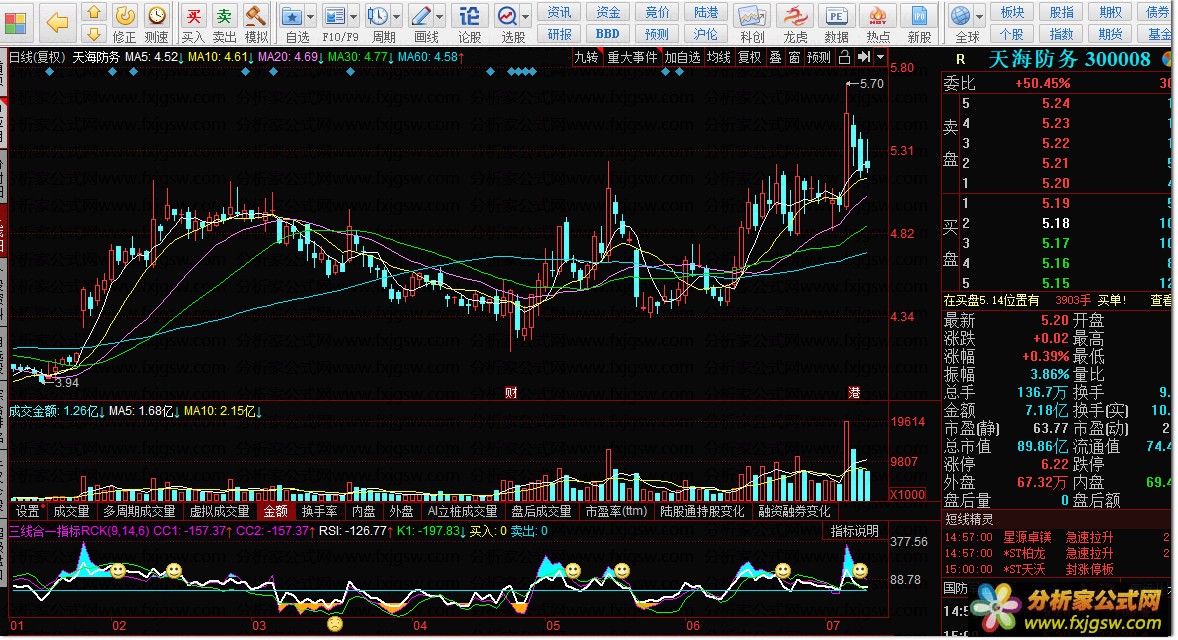Click the 设置 settings button
Viewport: 1178px width, 640px height.
click(x=28, y=512)
